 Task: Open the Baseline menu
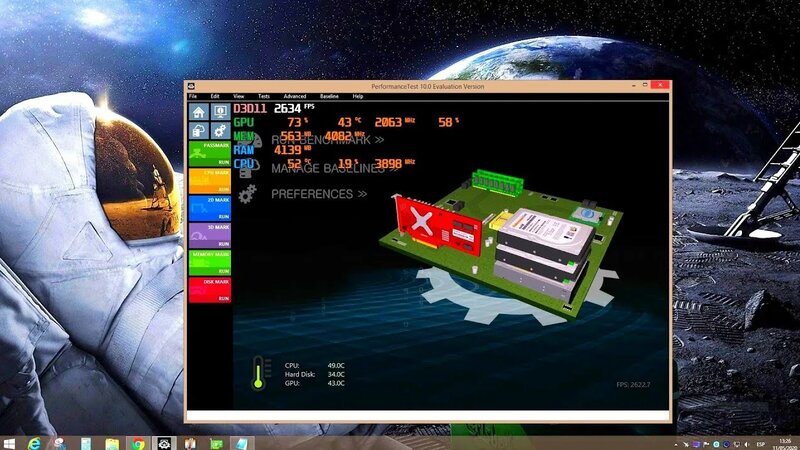(329, 96)
